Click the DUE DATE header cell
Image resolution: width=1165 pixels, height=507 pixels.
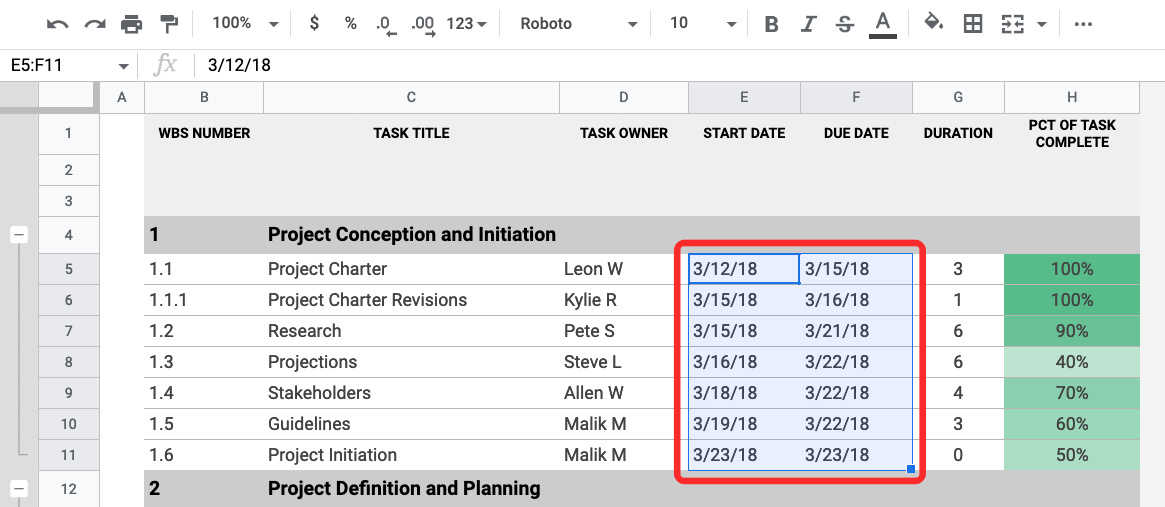tap(856, 134)
